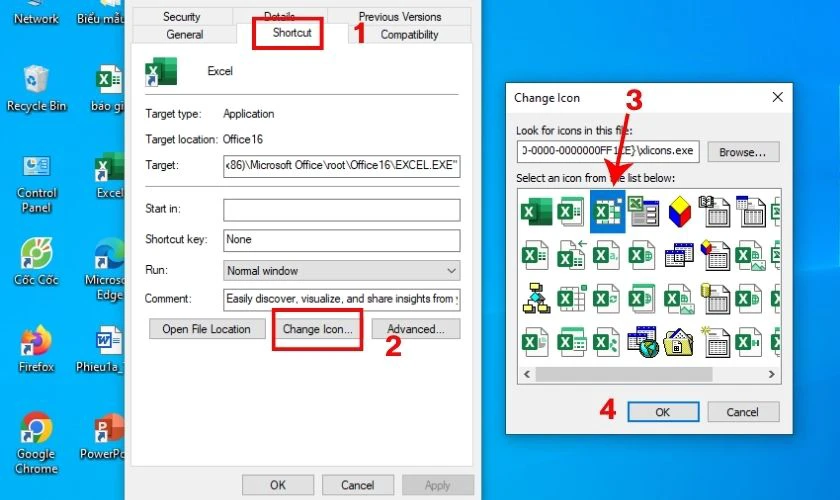Click the icon list horizontal scrollbar thumb
This screenshot has width=840, height=500.
tap(624, 374)
